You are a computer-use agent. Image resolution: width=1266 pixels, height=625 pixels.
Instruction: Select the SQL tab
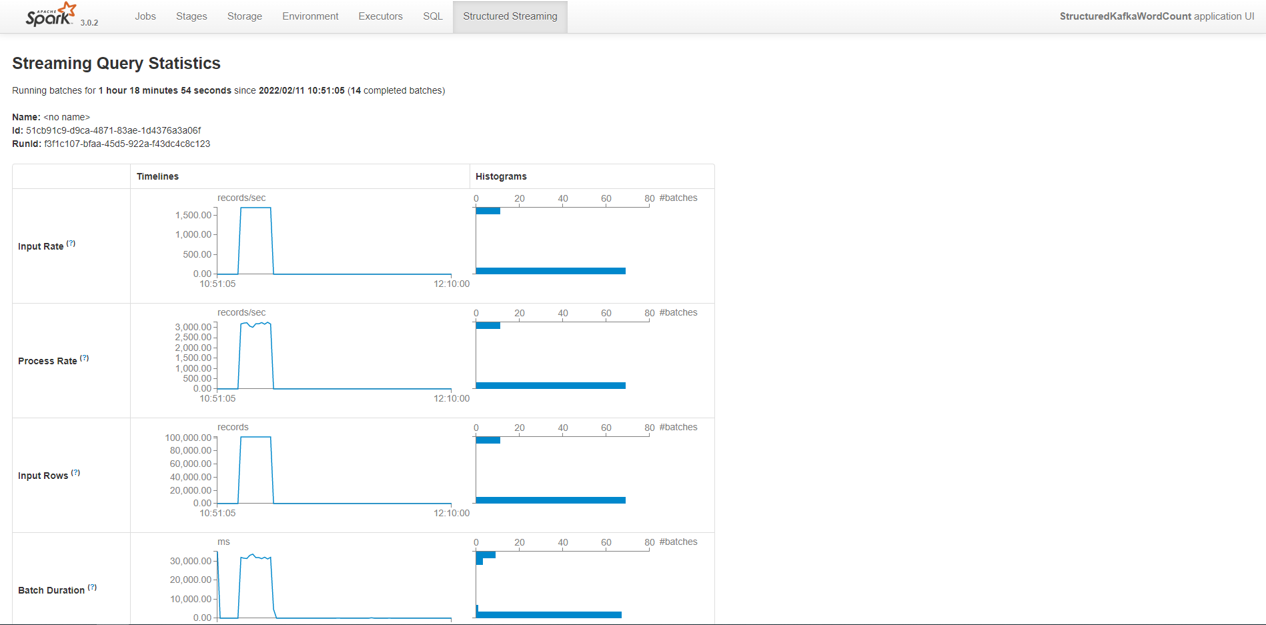click(432, 17)
